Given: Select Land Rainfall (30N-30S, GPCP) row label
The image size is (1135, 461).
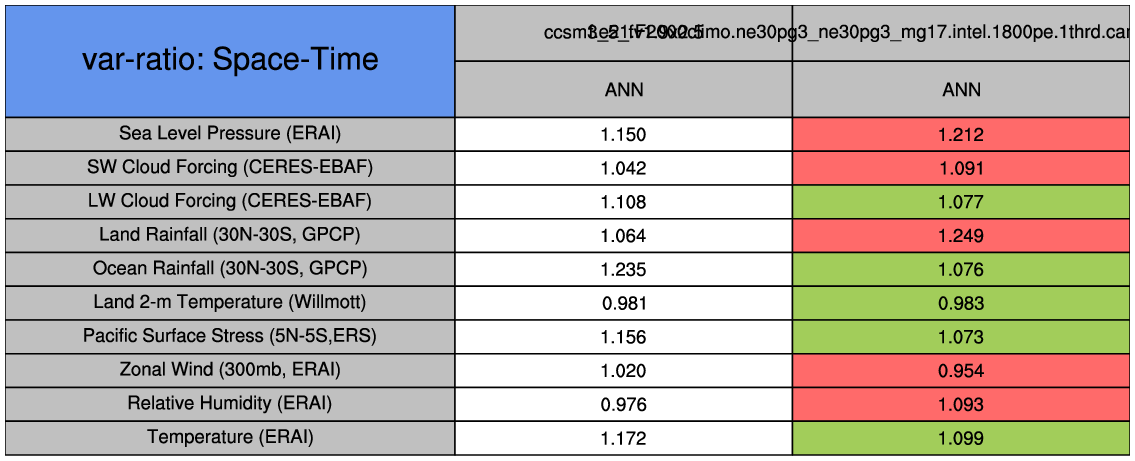Looking at the screenshot, I should (x=230, y=235).
